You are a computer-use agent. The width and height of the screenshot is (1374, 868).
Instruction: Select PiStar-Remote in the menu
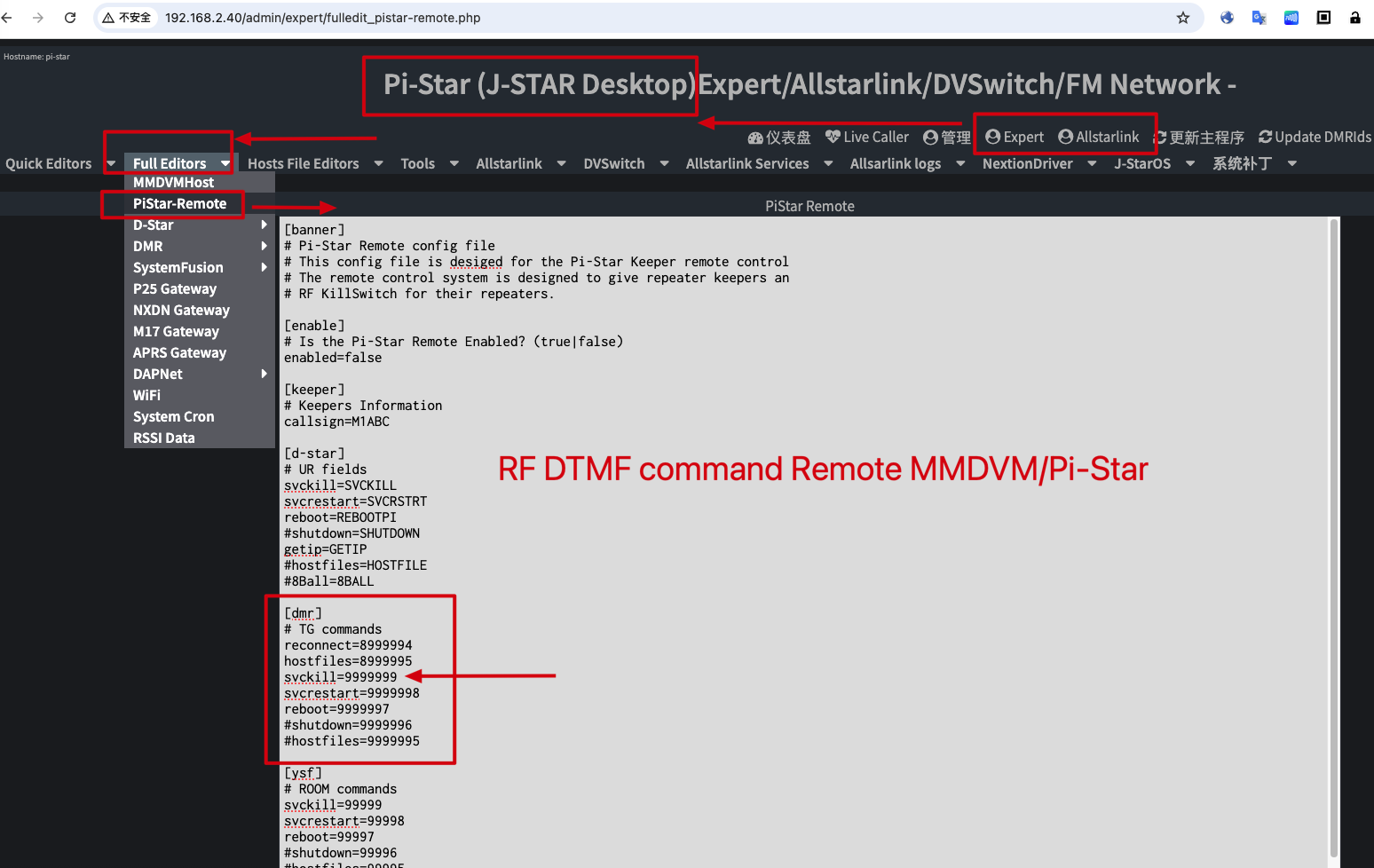(x=200, y=203)
